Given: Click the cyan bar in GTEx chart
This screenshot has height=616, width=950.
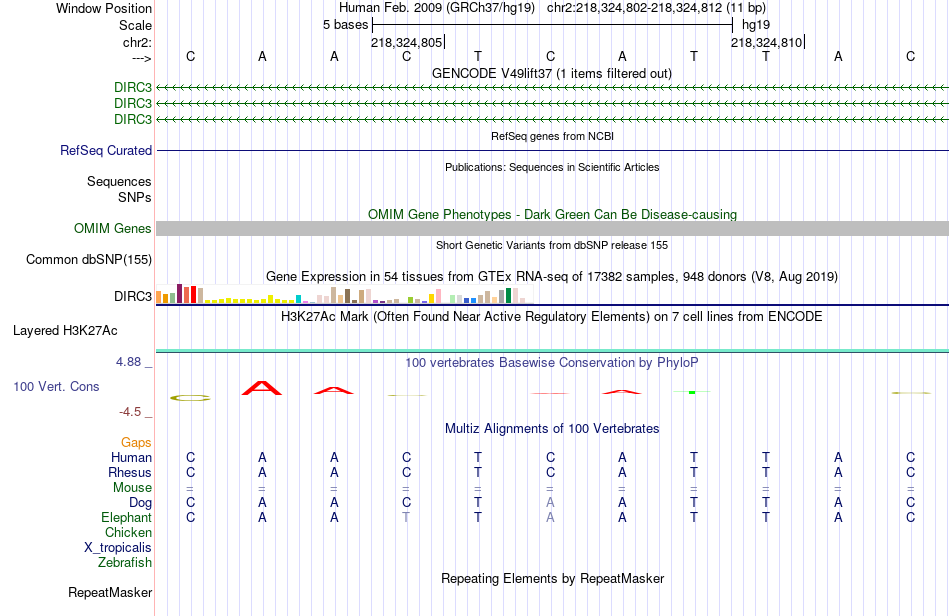Looking at the screenshot, I should pyautogui.click(x=298, y=299).
